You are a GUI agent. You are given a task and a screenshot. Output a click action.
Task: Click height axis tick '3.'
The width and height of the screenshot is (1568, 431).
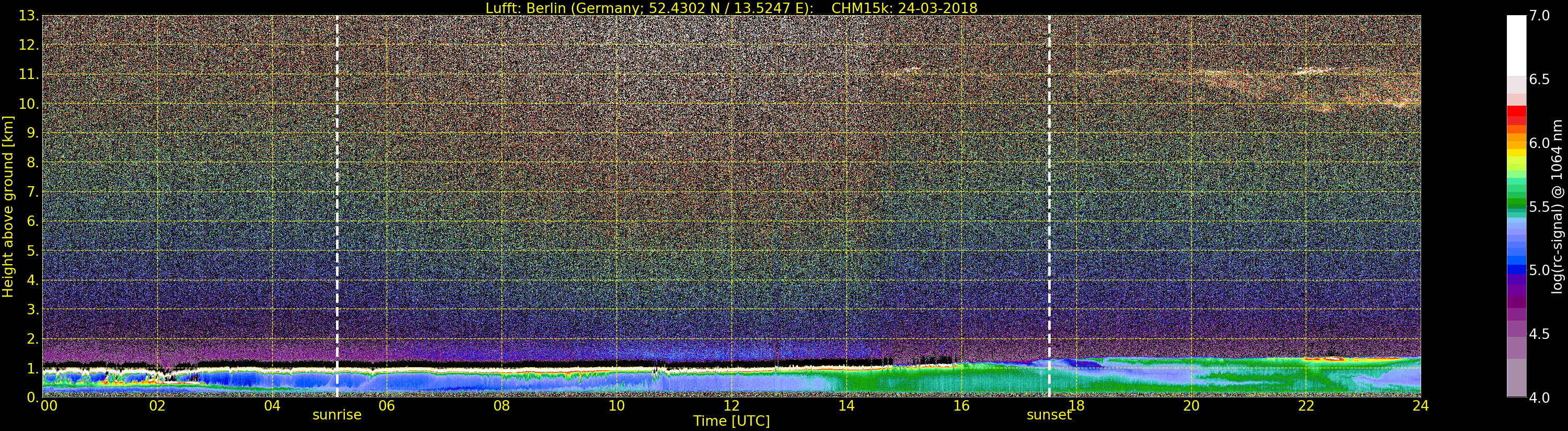[32, 309]
